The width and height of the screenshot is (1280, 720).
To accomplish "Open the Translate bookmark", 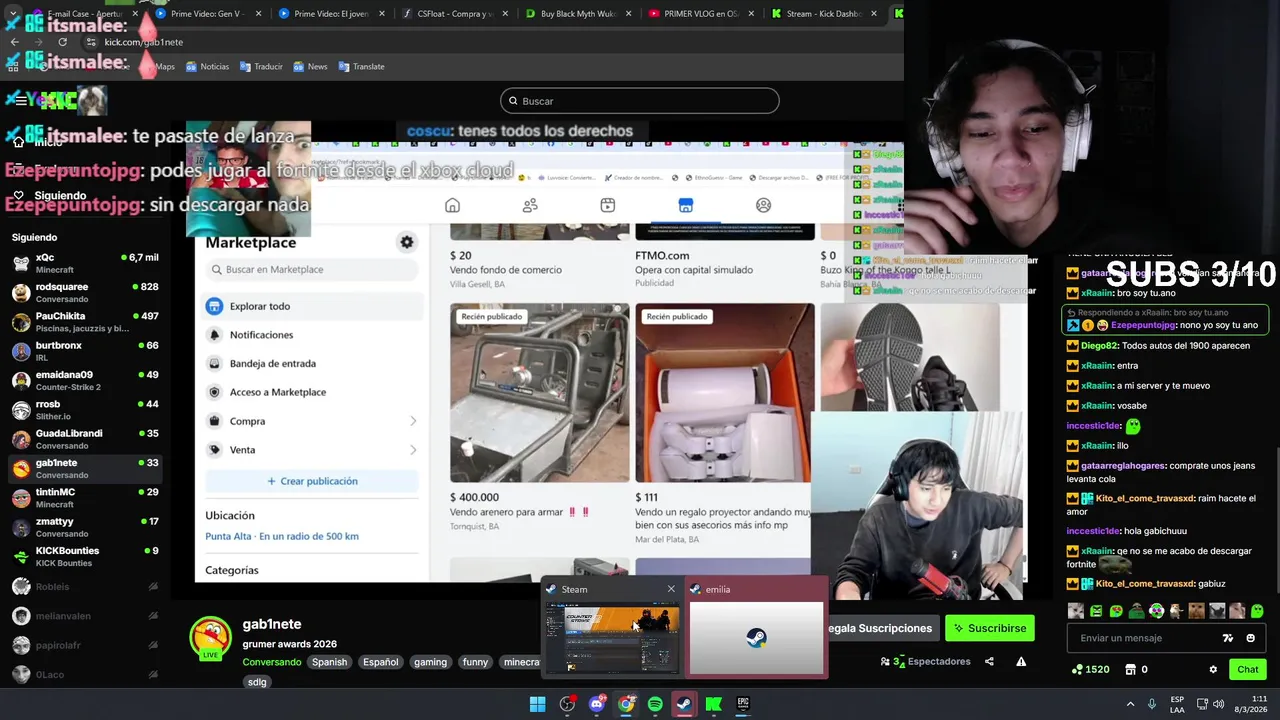I will (x=361, y=66).
